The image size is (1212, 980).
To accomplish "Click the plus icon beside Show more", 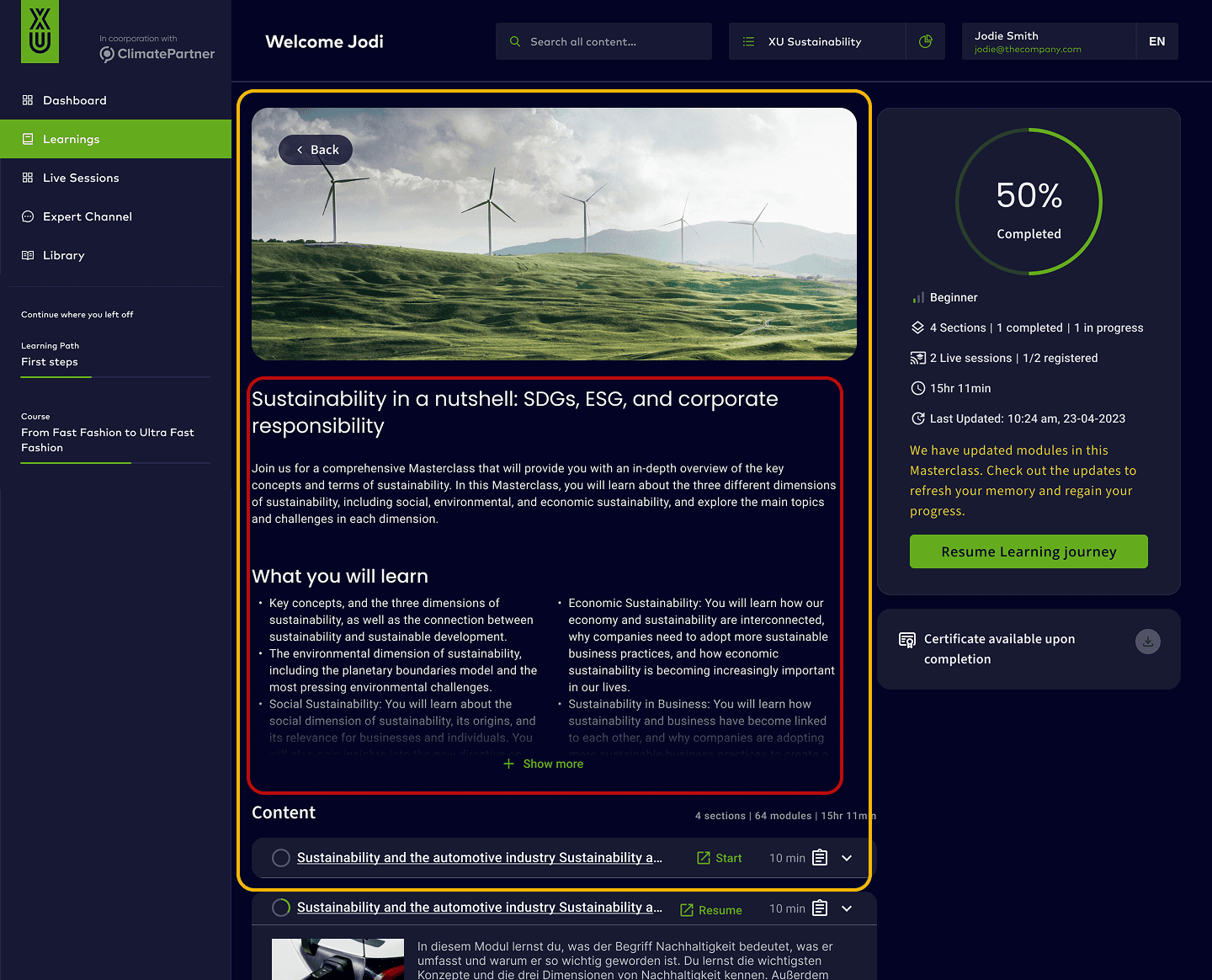I will (x=508, y=764).
